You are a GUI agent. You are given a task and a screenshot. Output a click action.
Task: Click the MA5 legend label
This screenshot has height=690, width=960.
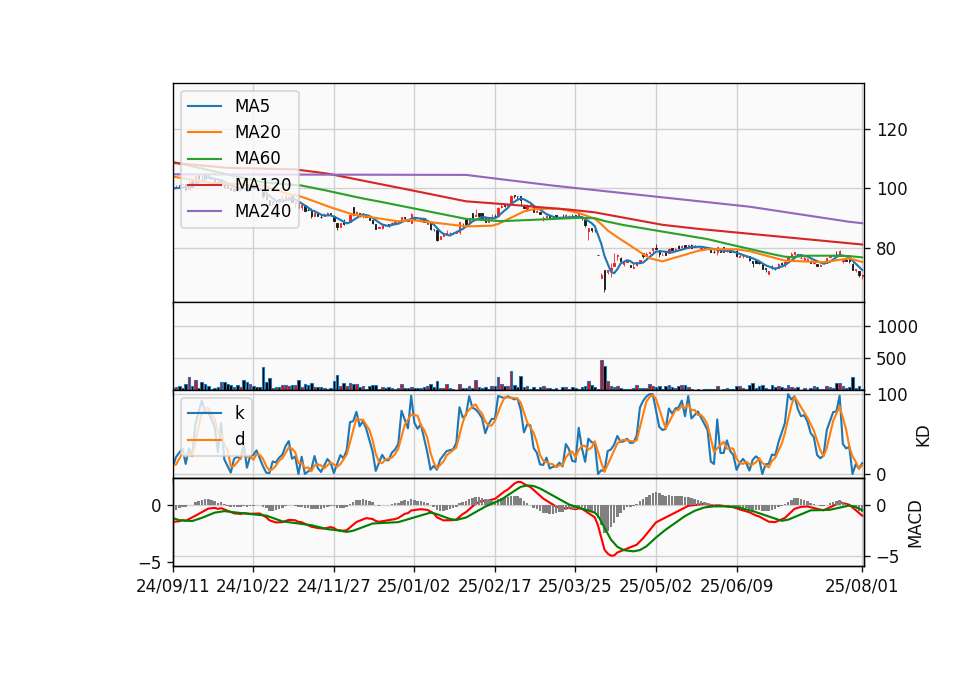[252, 106]
